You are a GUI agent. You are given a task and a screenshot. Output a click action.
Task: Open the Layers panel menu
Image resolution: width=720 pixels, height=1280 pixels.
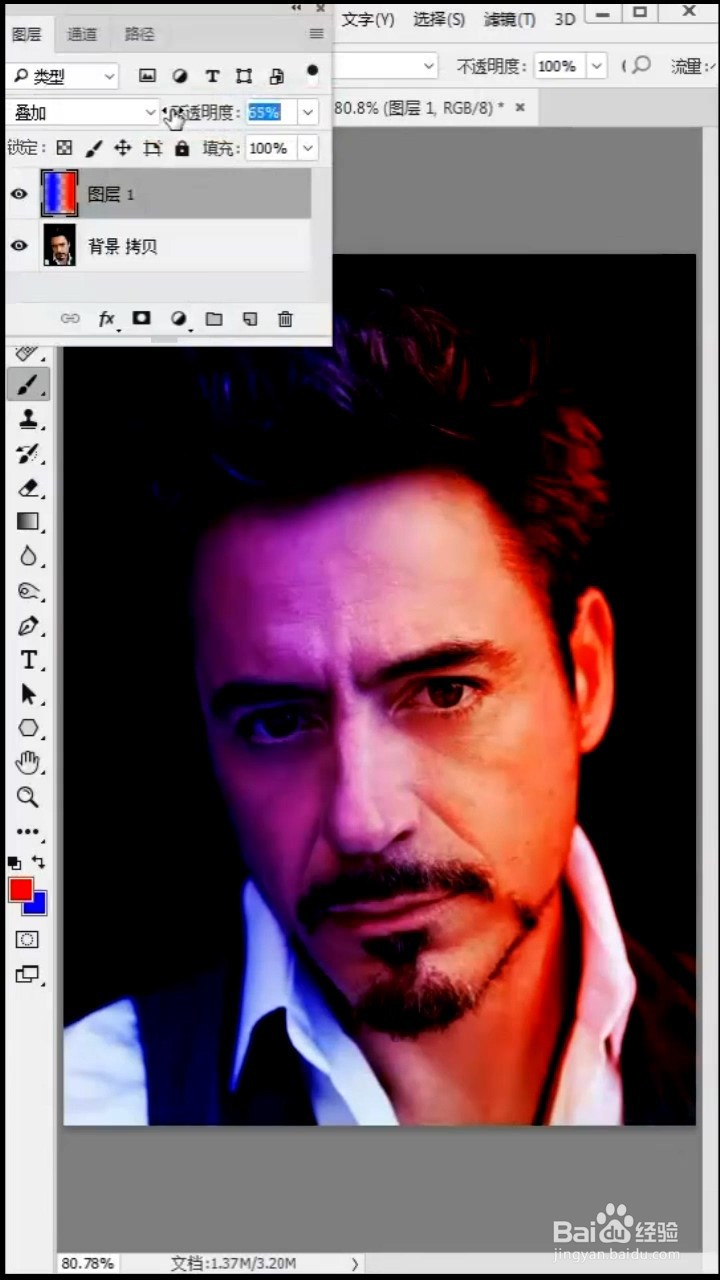pos(317,33)
